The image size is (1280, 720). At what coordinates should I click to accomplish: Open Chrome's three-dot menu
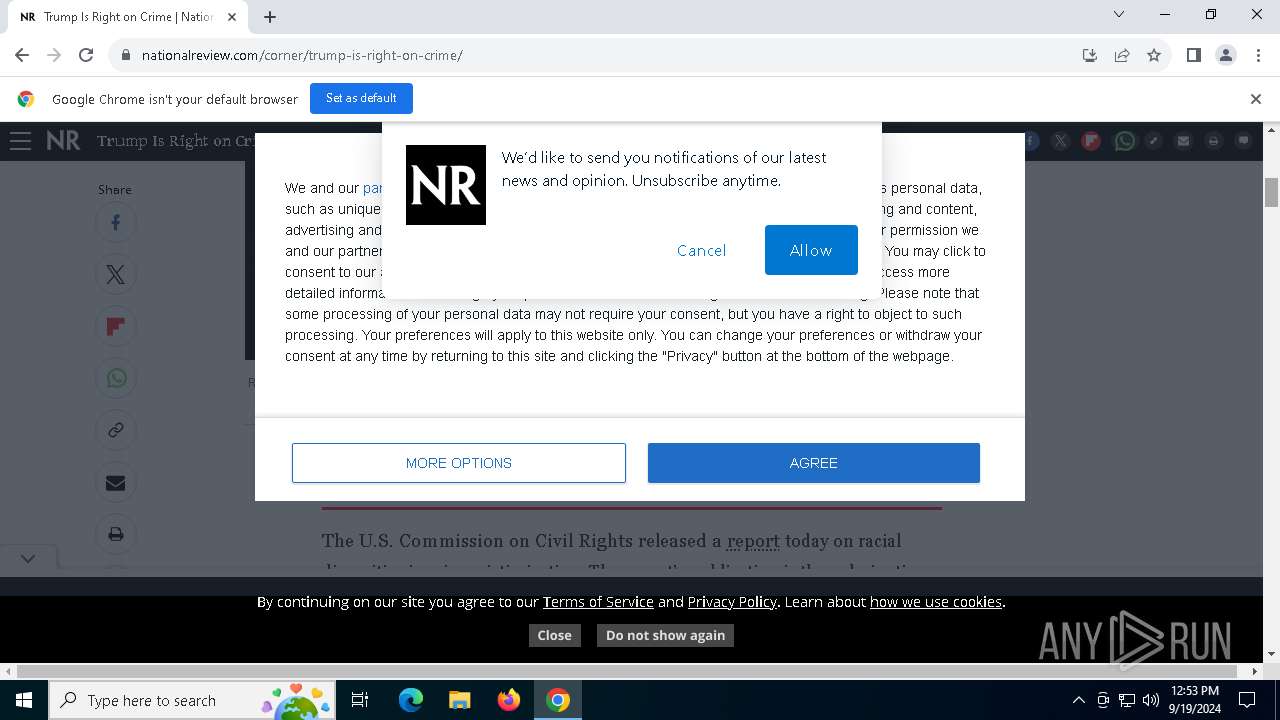pos(1257,55)
